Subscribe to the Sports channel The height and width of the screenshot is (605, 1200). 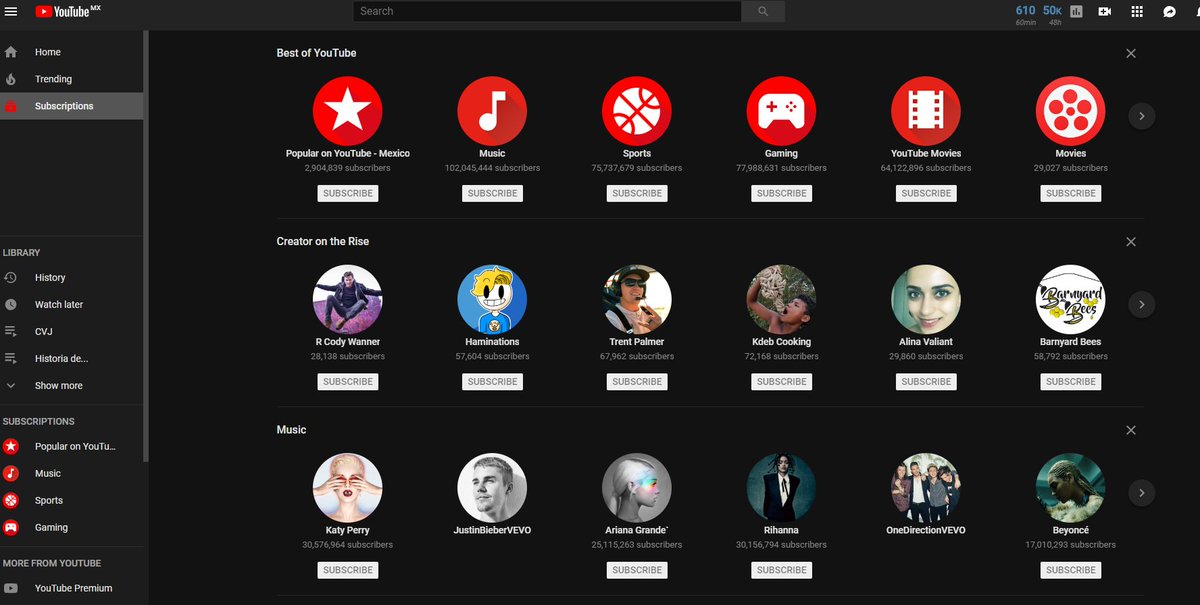(x=637, y=193)
